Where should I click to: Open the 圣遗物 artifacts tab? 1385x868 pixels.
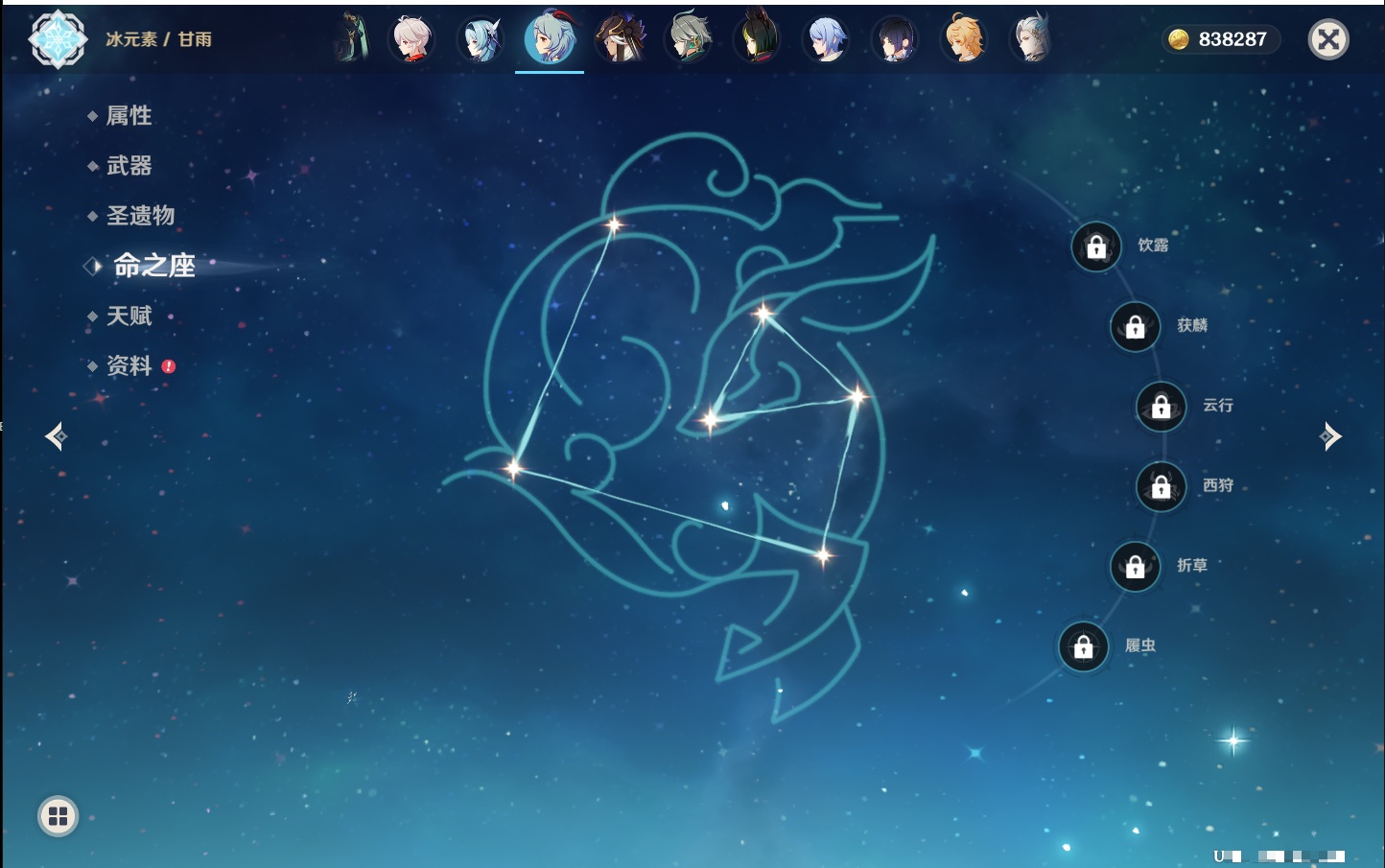click(140, 216)
